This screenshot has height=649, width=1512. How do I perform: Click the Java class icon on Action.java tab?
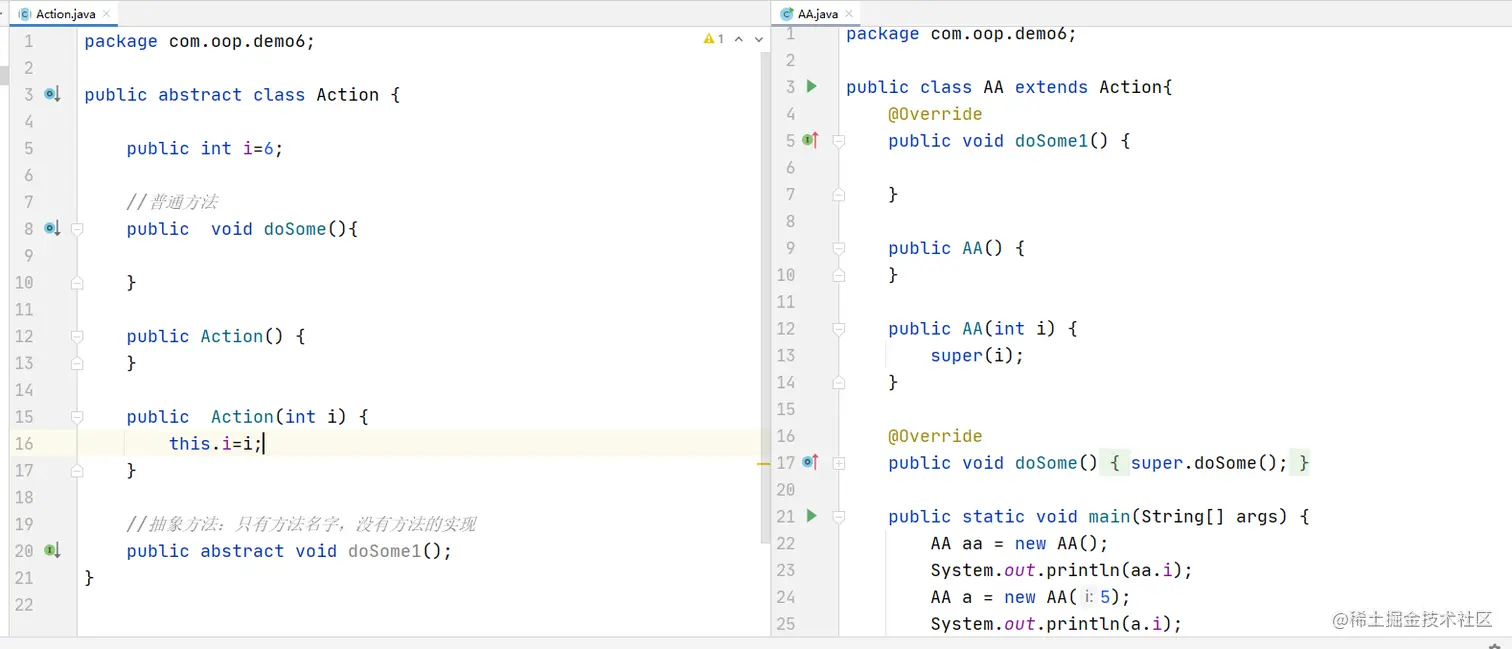point(25,14)
